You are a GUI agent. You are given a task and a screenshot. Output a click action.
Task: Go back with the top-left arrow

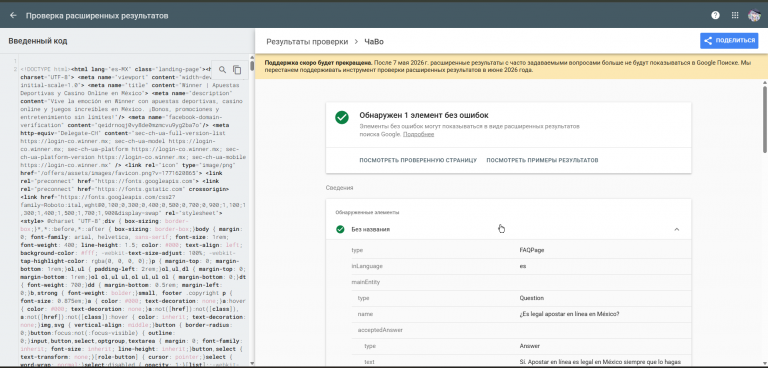13,16
